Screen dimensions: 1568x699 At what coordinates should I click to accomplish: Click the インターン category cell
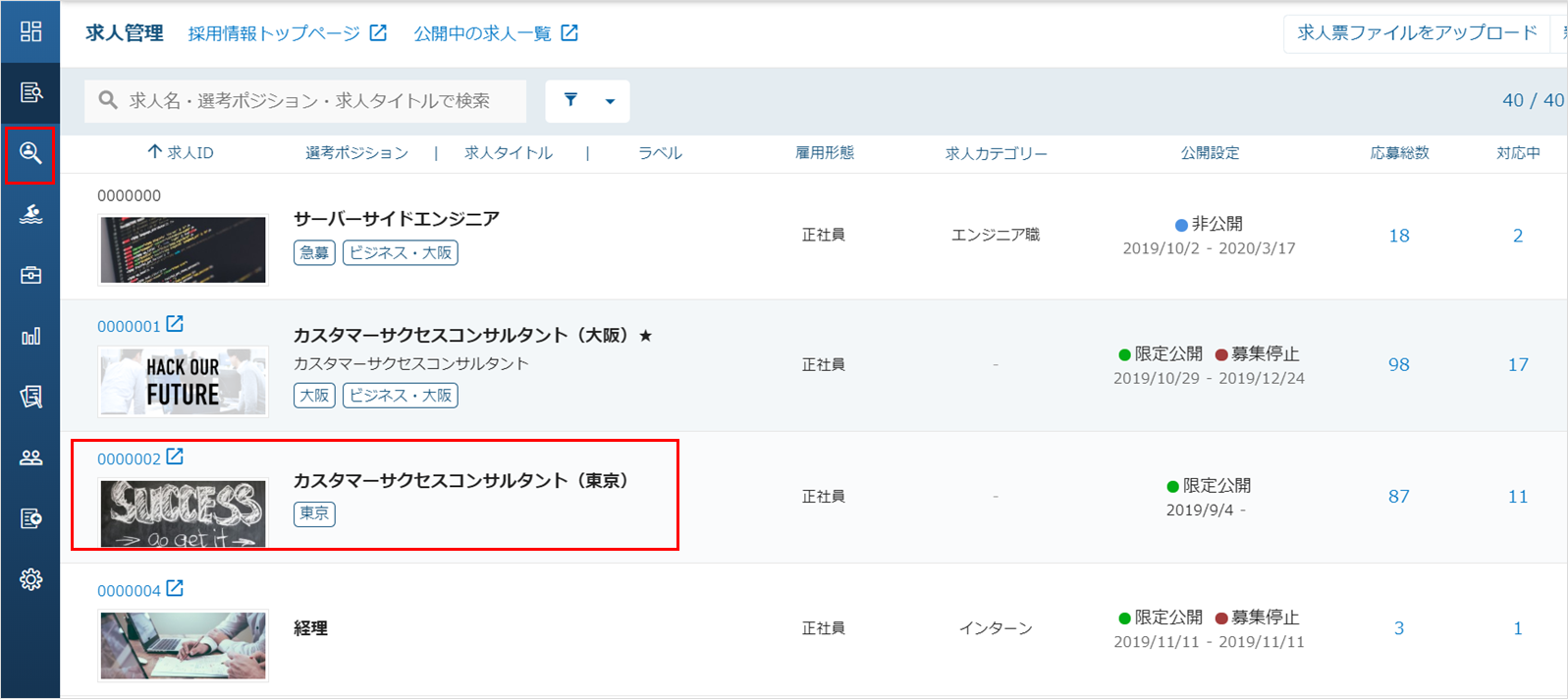pos(996,628)
